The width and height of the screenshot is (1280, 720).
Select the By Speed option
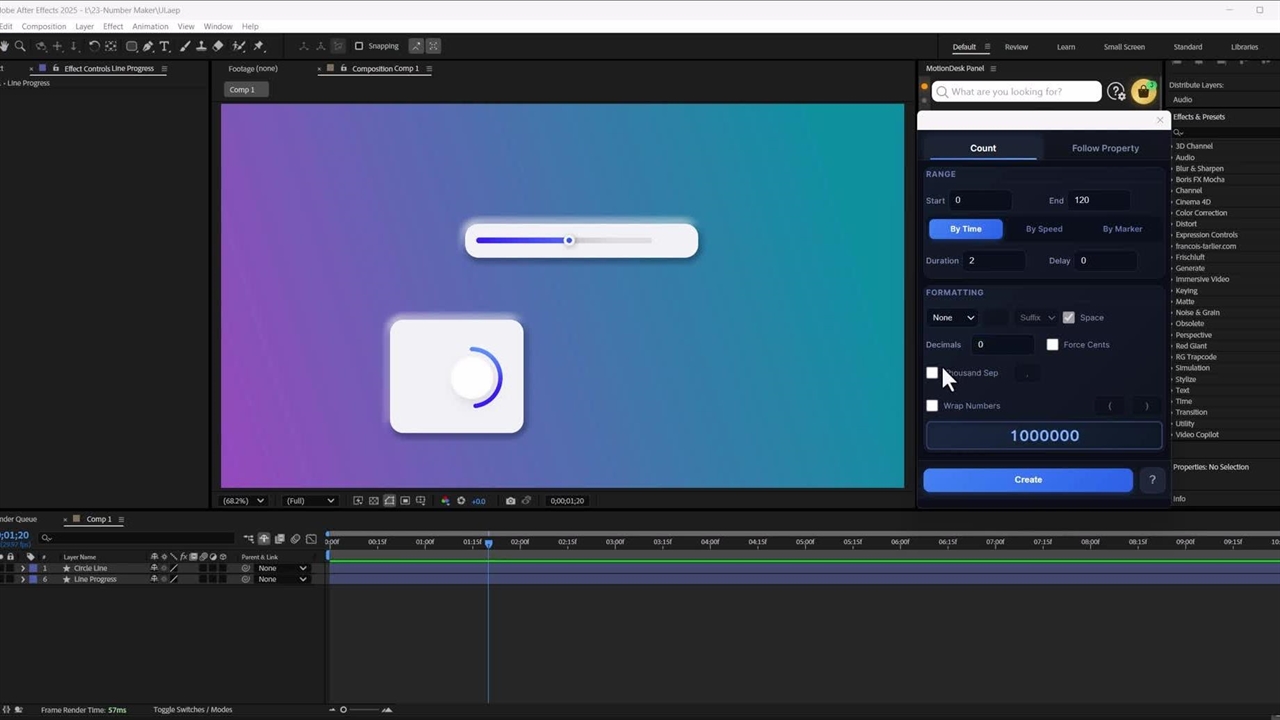click(x=1044, y=229)
